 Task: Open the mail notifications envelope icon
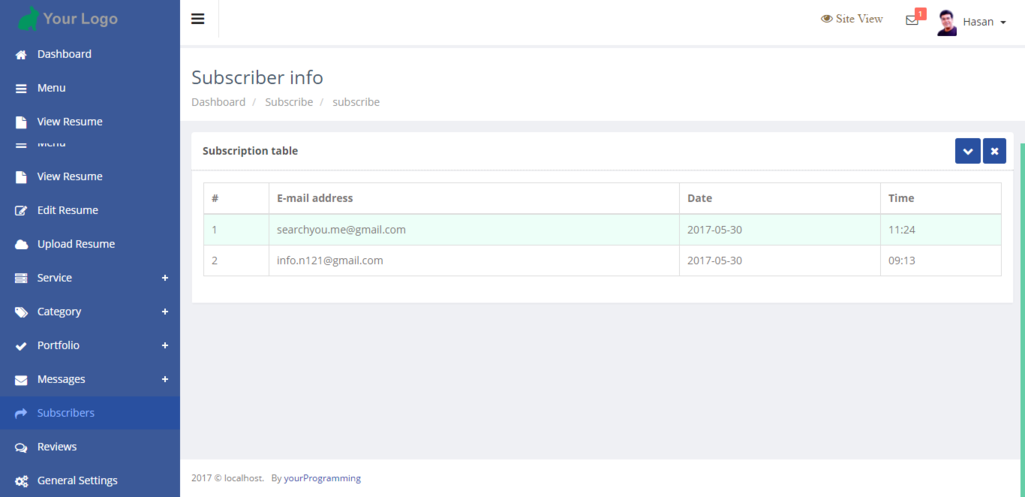pos(912,20)
